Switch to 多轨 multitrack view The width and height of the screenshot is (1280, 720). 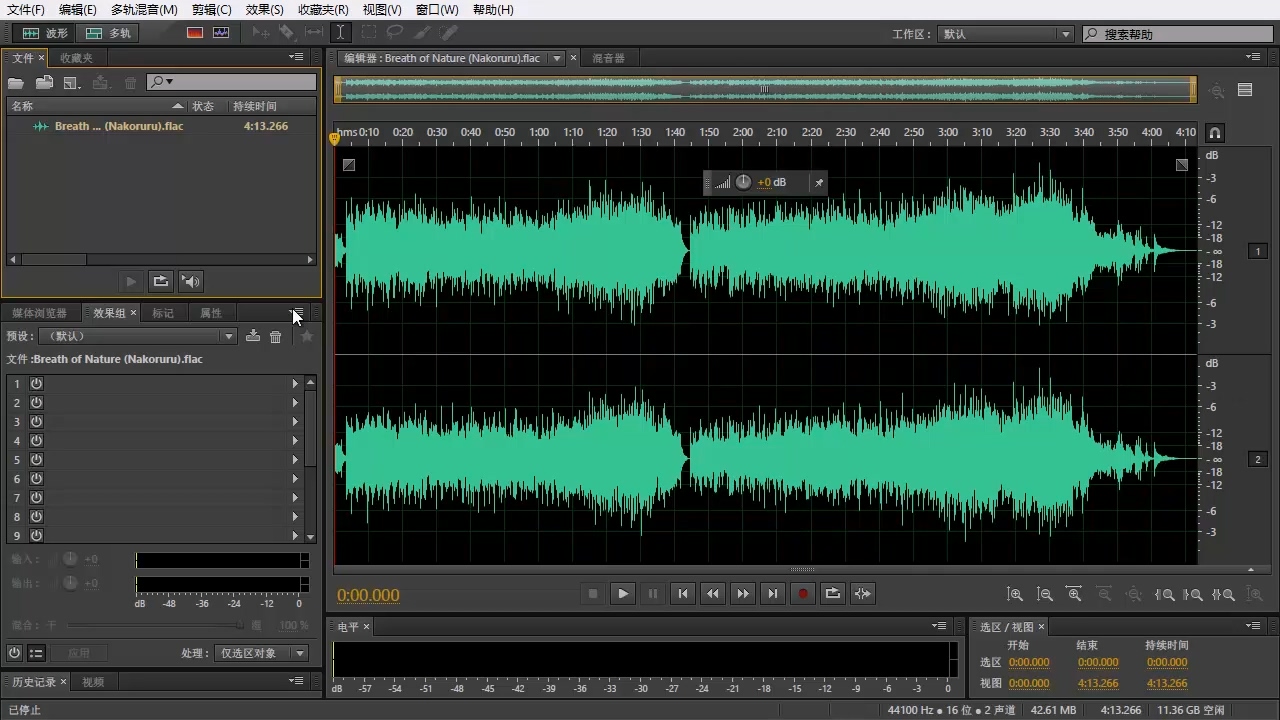109,33
